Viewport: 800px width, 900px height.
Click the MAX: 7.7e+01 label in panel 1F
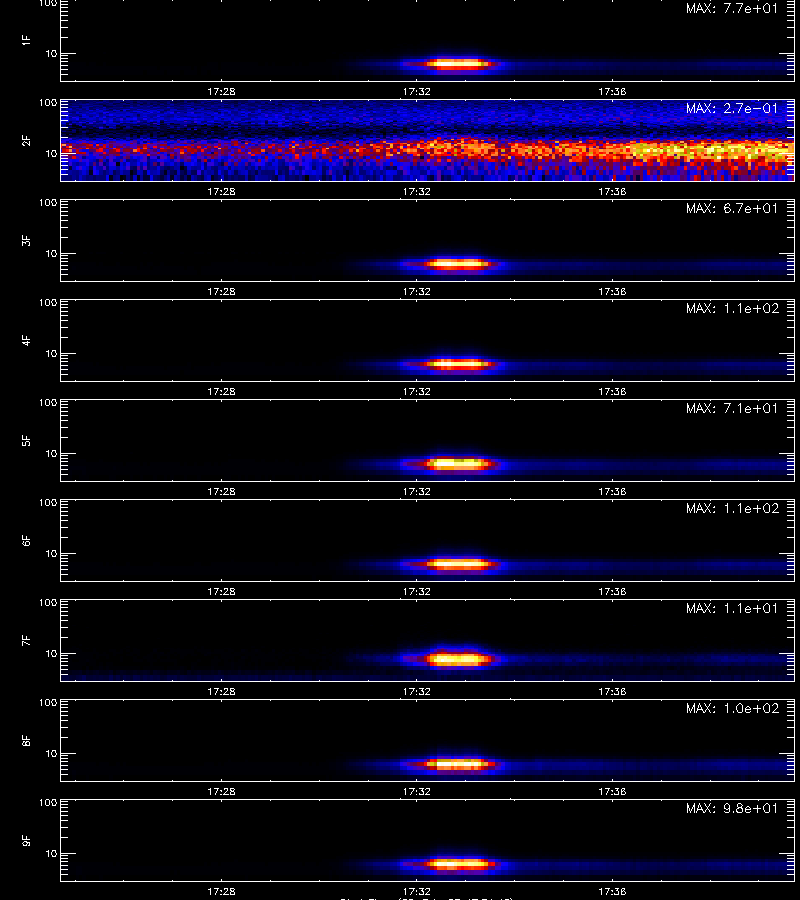point(732,9)
